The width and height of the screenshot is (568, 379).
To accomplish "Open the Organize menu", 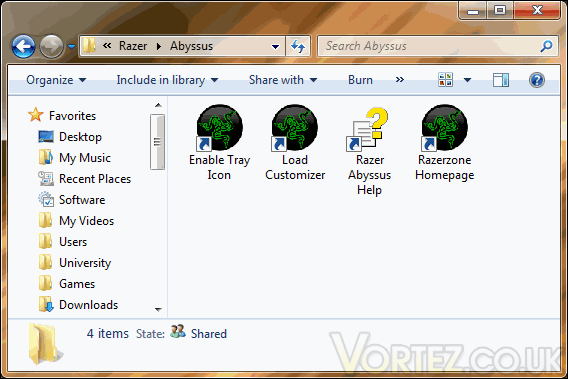I will click(56, 80).
